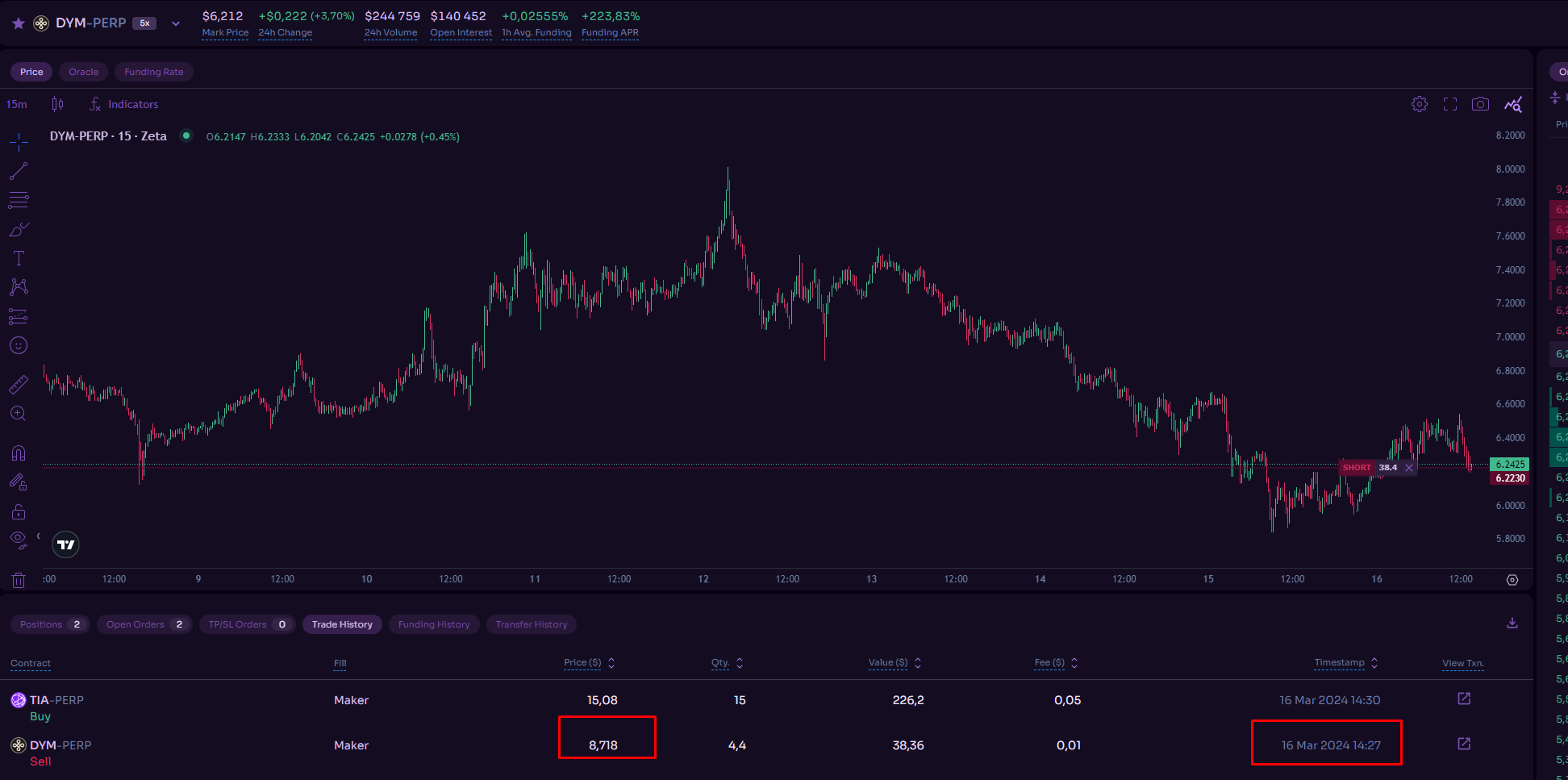Toggle lock all drawings tool

click(x=19, y=511)
